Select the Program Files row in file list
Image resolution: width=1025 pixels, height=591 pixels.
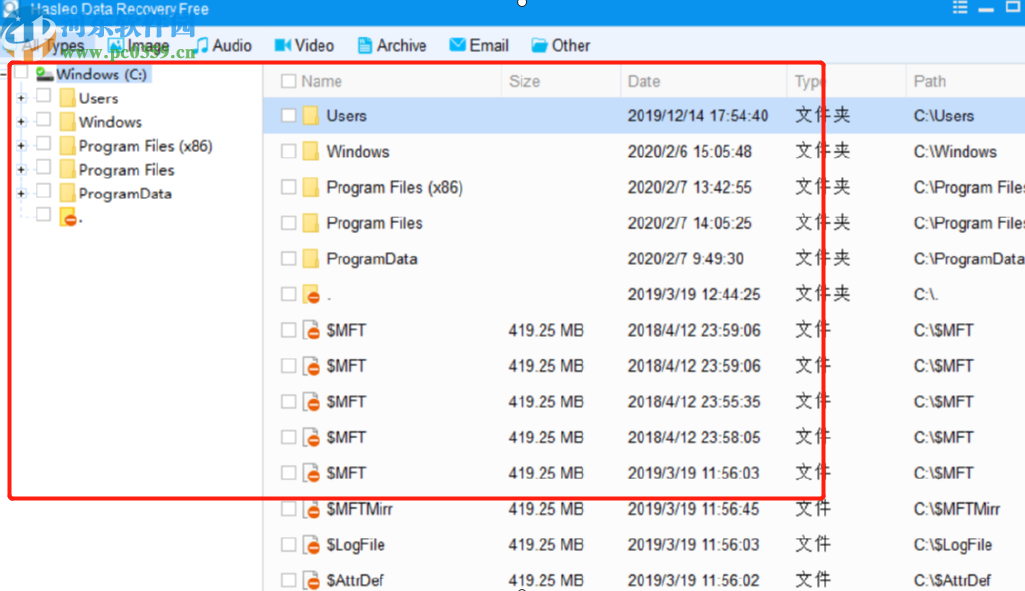coord(644,223)
